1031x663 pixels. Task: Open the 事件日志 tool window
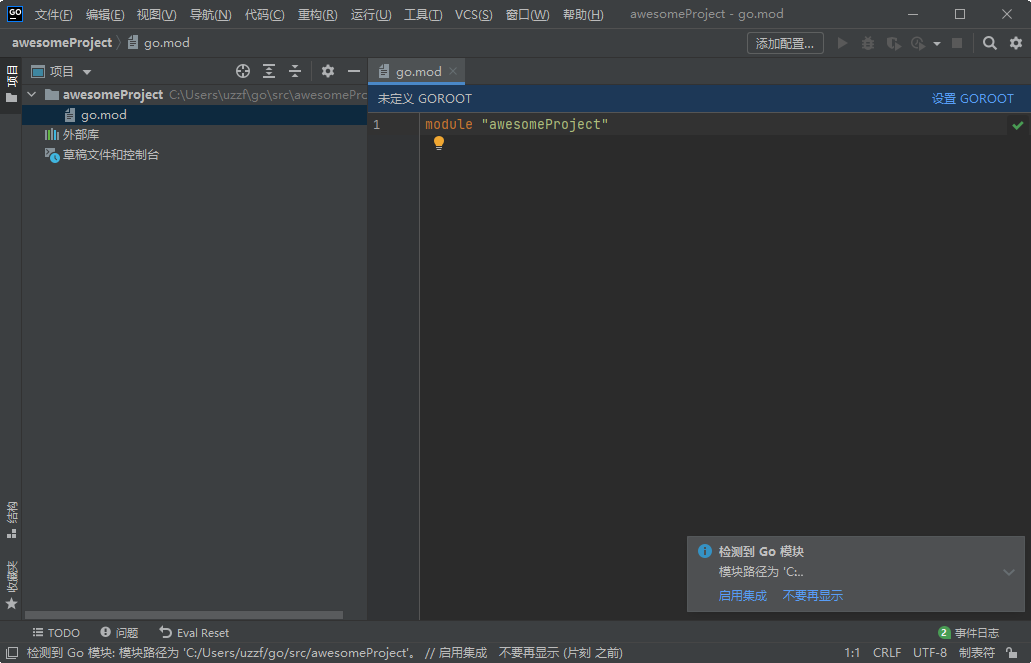pos(969,633)
